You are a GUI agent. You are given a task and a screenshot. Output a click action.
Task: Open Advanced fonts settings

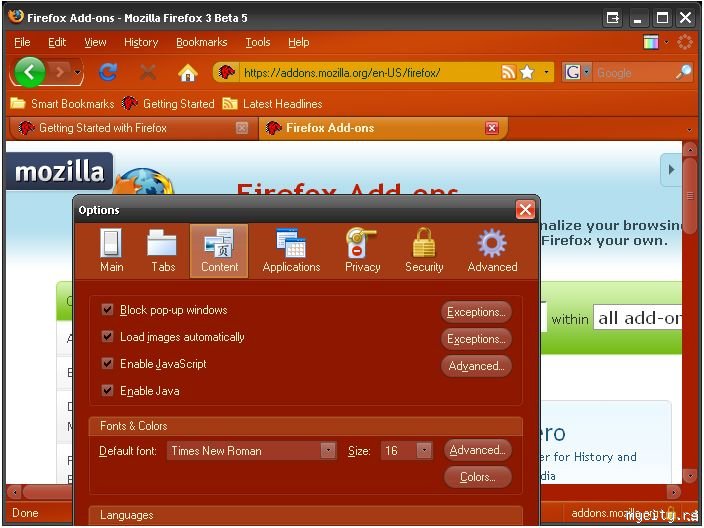tap(478, 450)
